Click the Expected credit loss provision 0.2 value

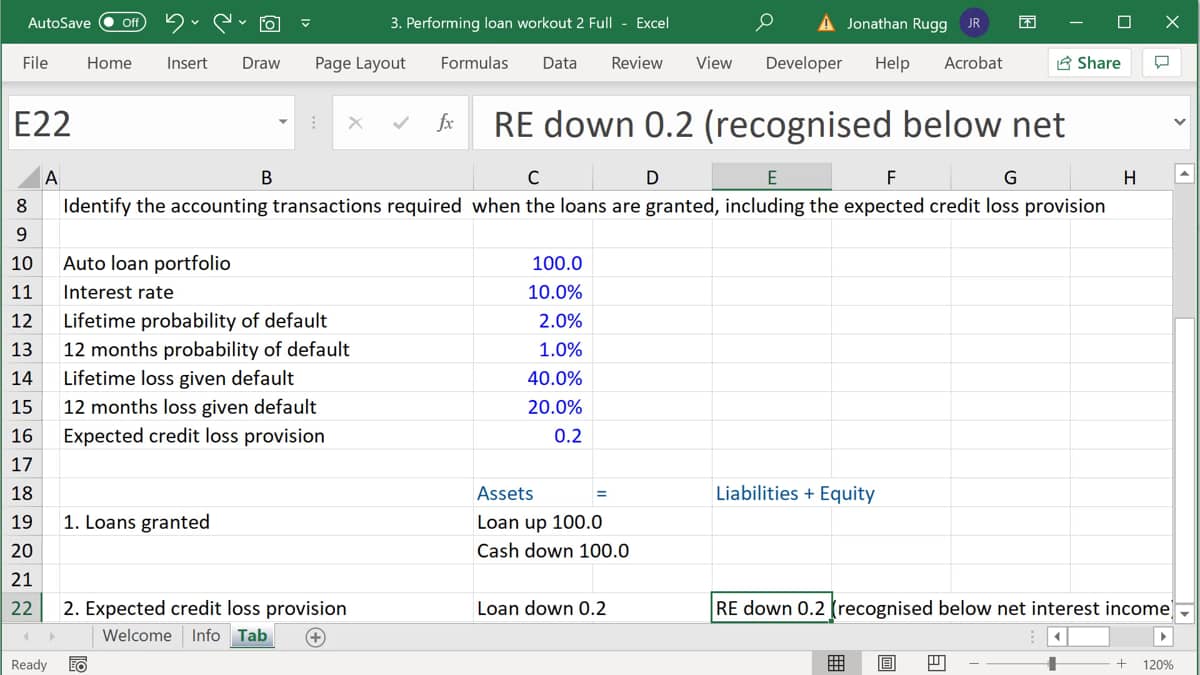(532, 435)
